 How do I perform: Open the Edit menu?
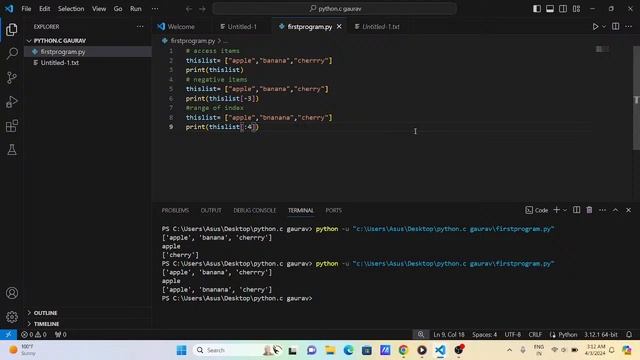pyautogui.click(x=44, y=9)
